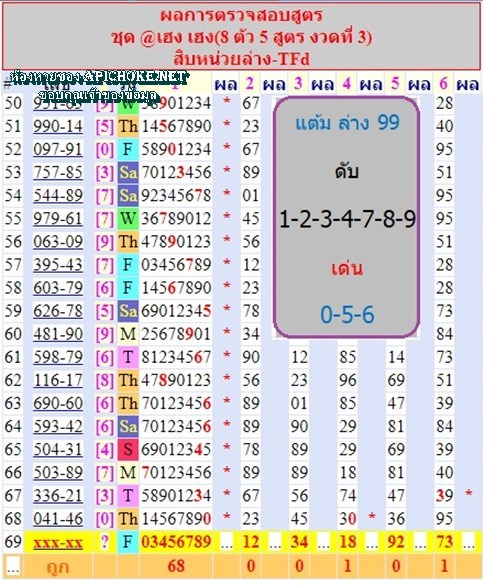Click the red xxx-xx prediction link
This screenshot has height=585, width=484.
click(58, 542)
